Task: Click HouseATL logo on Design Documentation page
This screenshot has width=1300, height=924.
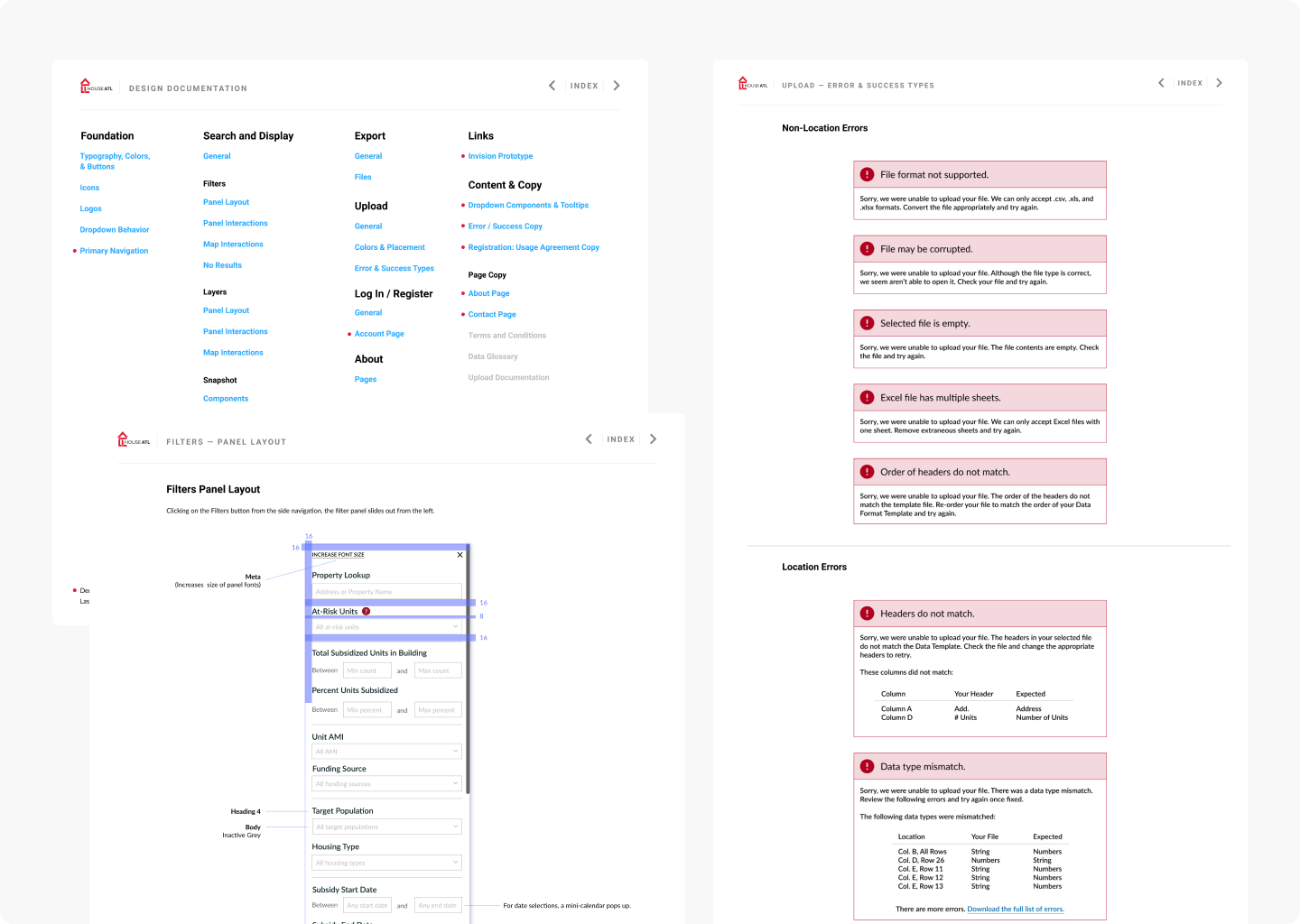Action: [x=97, y=87]
